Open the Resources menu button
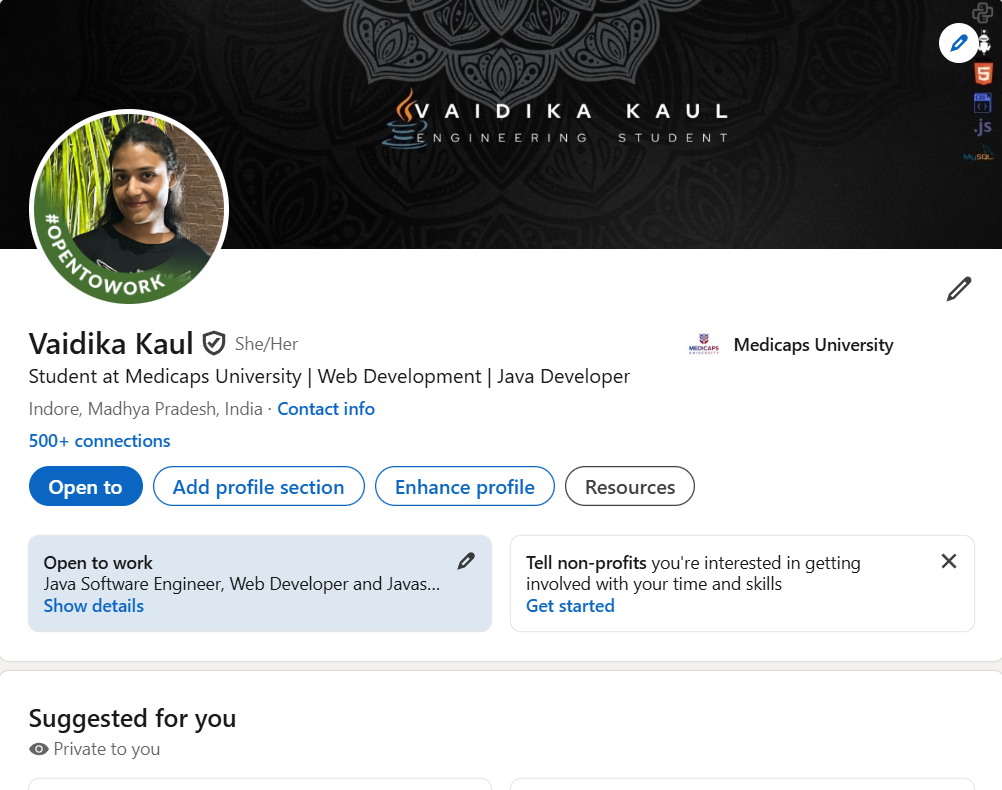Viewport: 1002px width, 790px height. coord(629,486)
